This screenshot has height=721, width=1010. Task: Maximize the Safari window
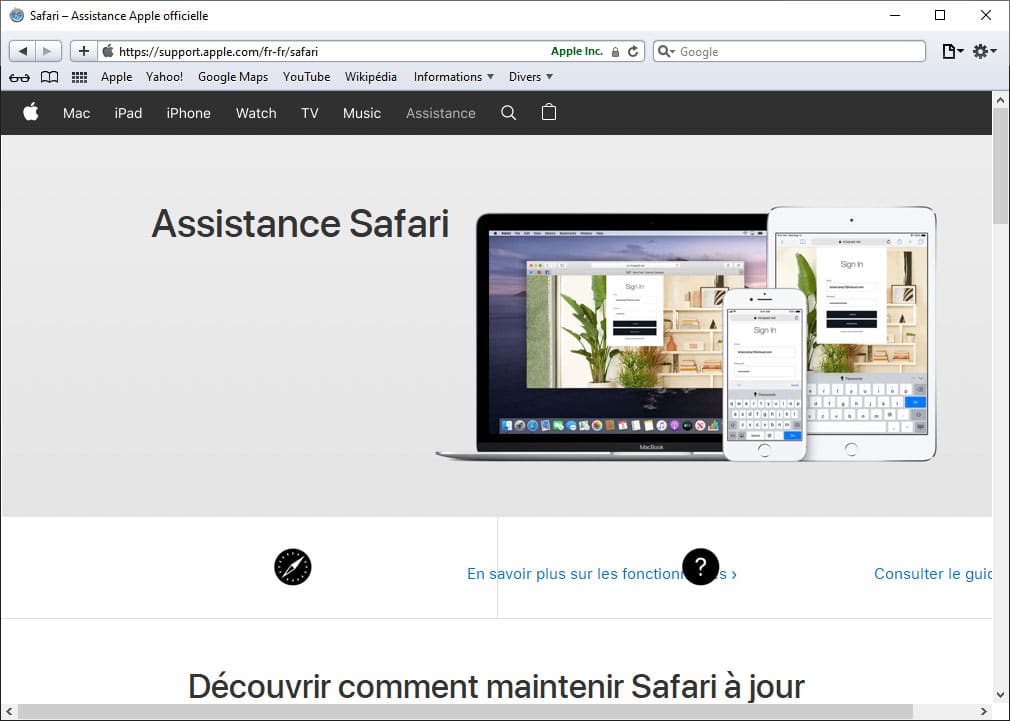[x=940, y=15]
